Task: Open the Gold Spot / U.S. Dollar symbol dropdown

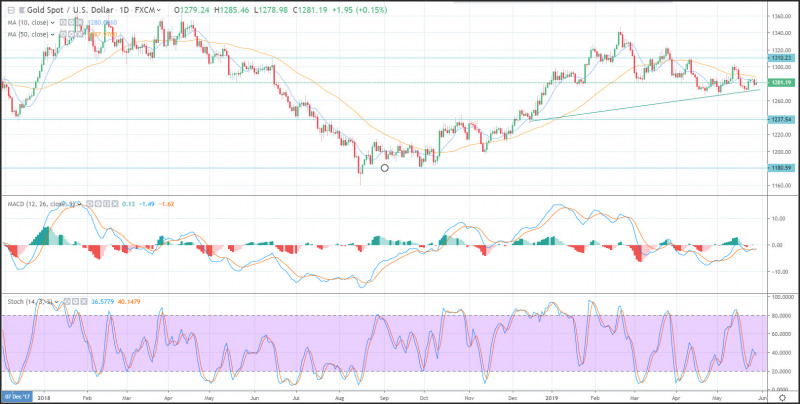Action: tap(158, 10)
